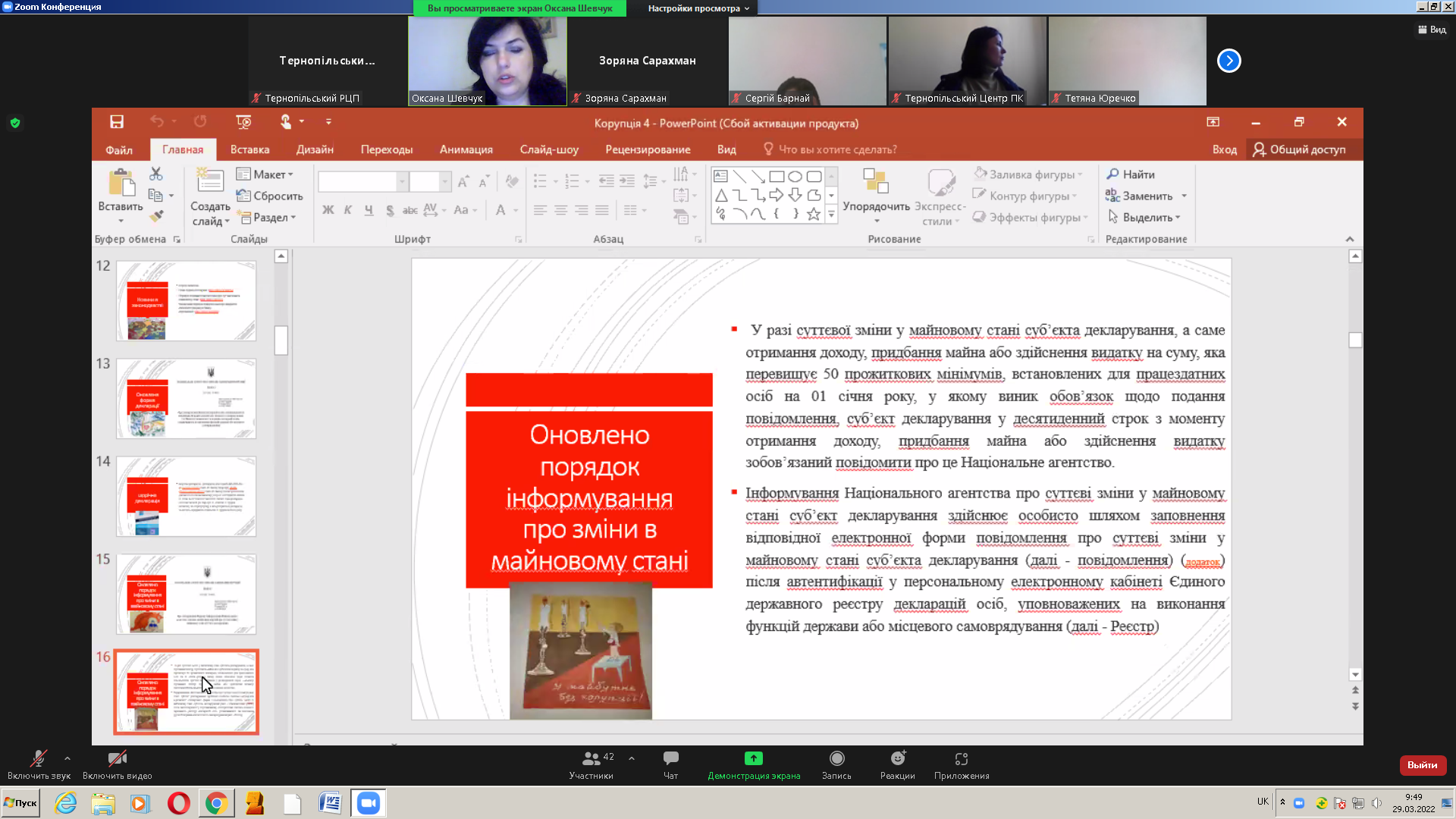Click Общий доступ share button
Viewport: 1456px width, 819px height.
tap(1299, 149)
